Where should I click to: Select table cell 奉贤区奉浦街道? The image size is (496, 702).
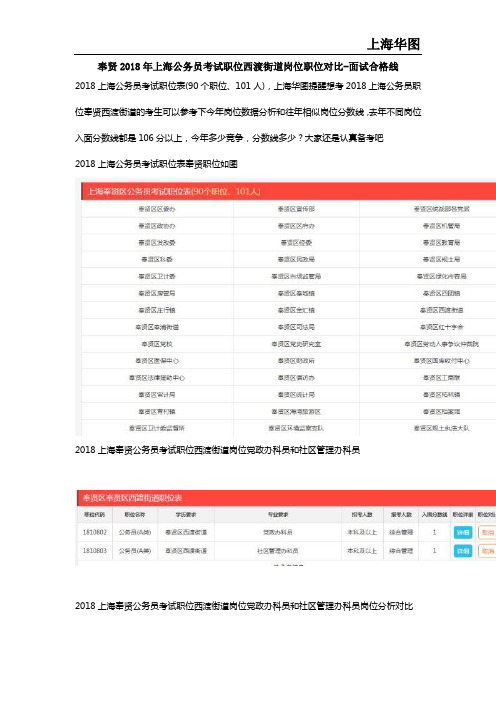point(157,327)
